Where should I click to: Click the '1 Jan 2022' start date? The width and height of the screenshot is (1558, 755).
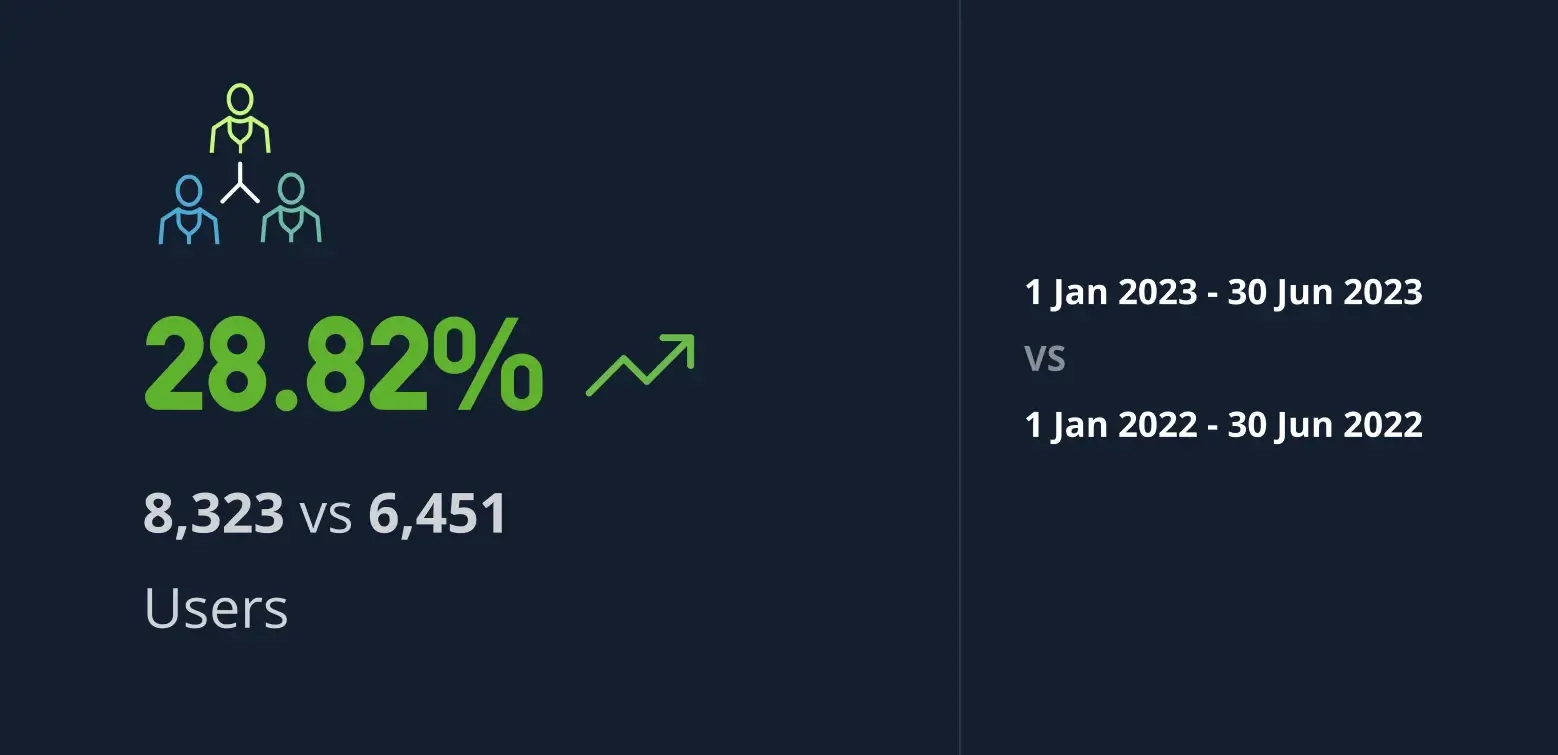[1111, 425]
